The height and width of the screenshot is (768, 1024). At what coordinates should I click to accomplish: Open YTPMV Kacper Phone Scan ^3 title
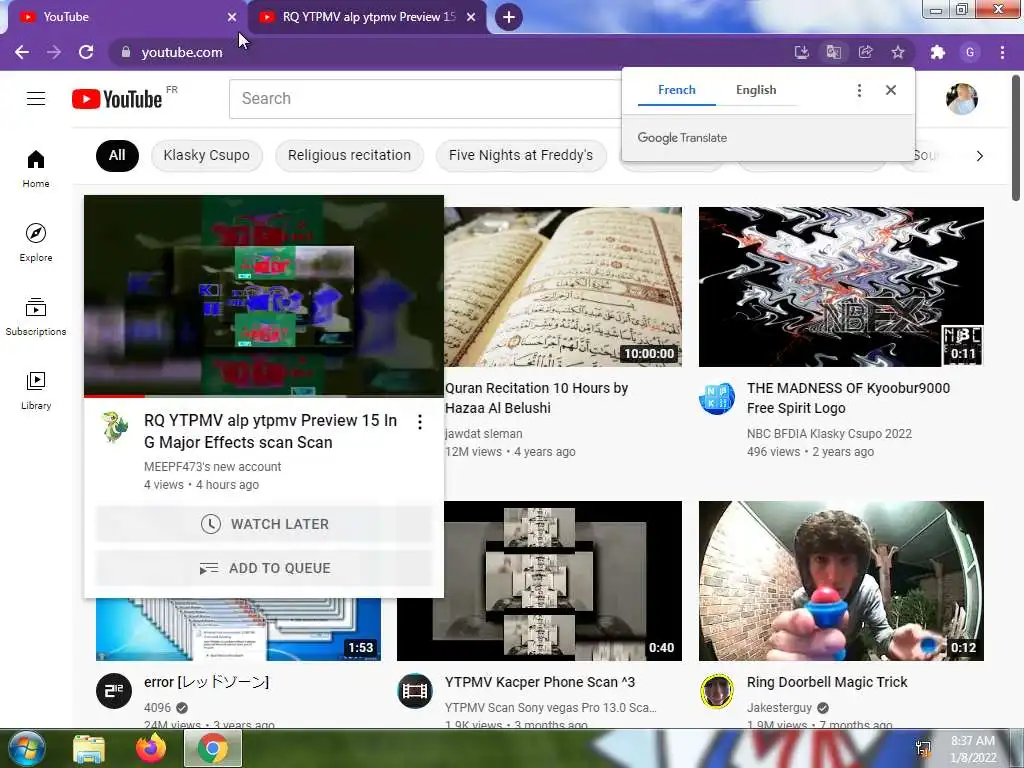tap(539, 682)
